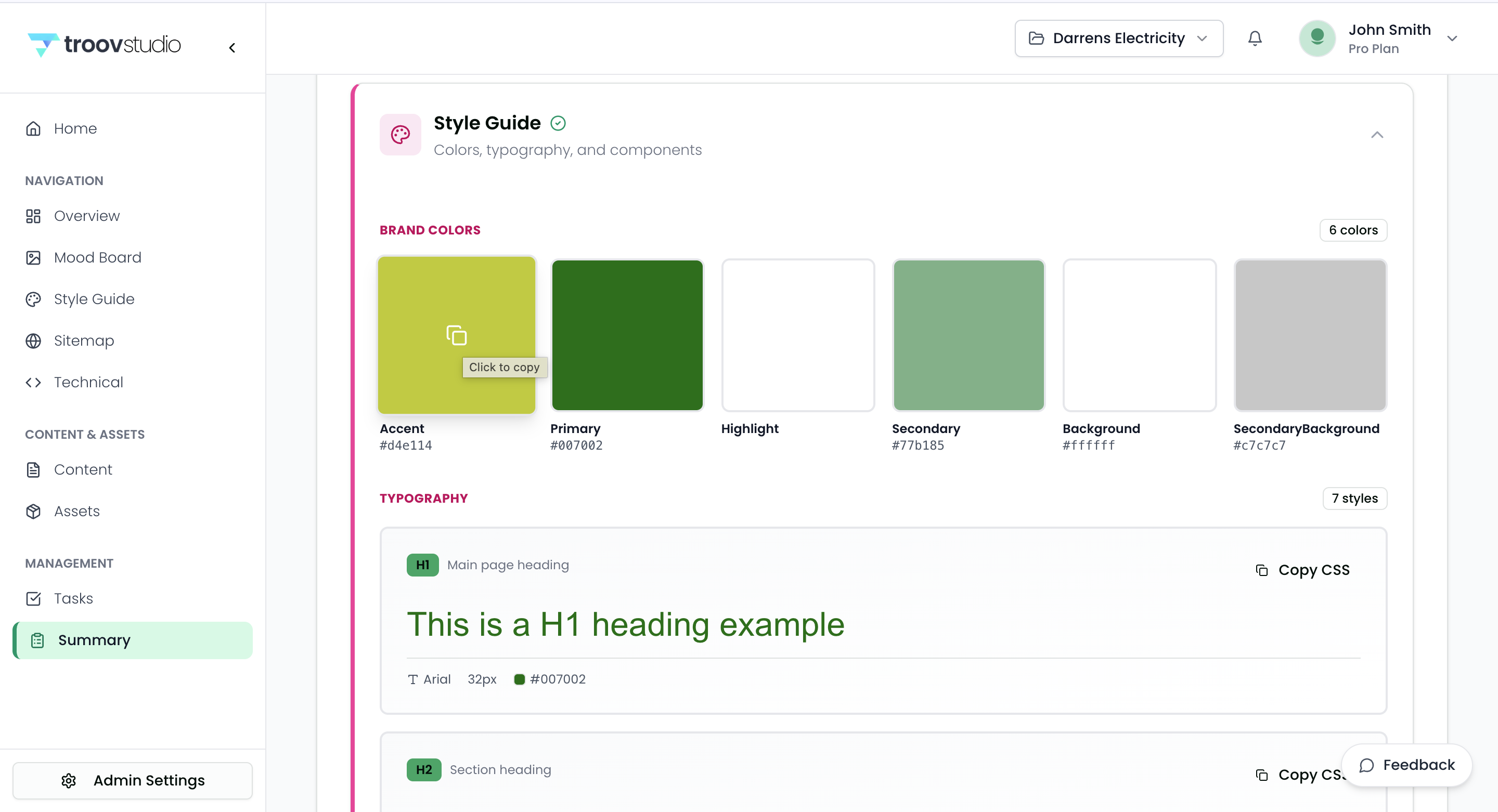The width and height of the screenshot is (1498, 812).
Task: Collapse the sidebar with the chevron arrow
Action: pyautogui.click(x=232, y=48)
